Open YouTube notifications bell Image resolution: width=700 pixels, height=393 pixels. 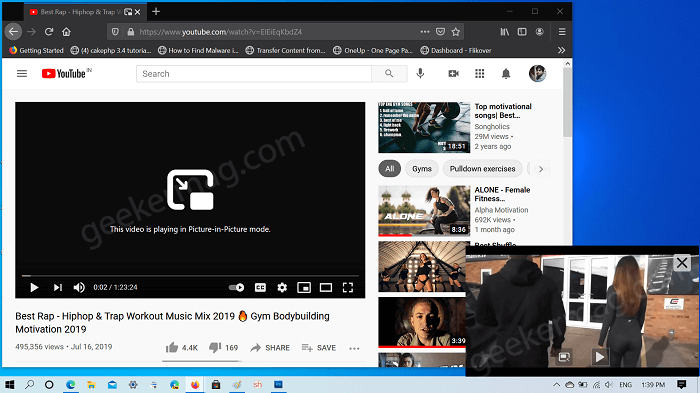click(x=506, y=74)
